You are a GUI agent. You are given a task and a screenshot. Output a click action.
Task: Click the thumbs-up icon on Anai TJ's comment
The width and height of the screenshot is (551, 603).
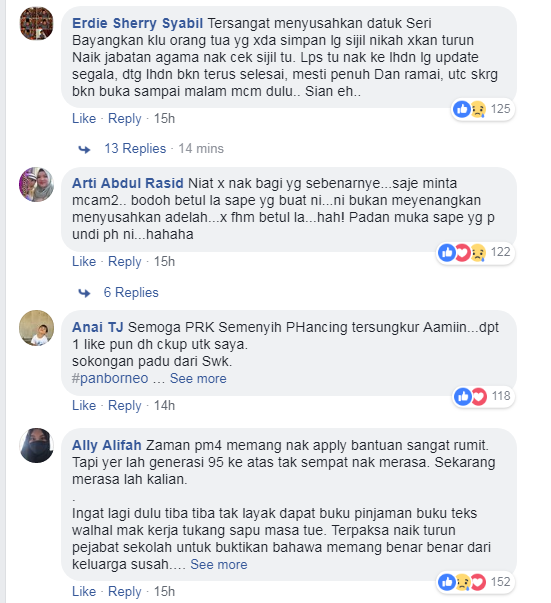[x=463, y=396]
